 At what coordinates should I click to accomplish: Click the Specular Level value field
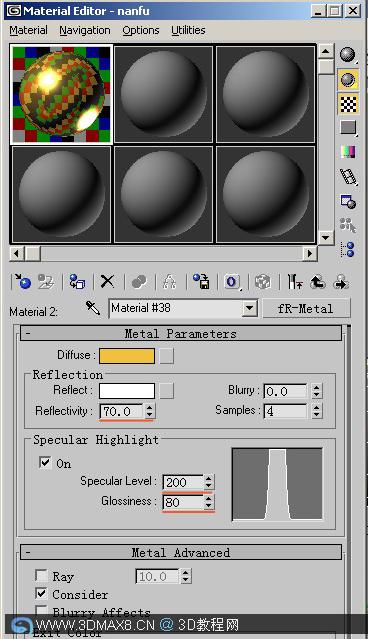183,483
